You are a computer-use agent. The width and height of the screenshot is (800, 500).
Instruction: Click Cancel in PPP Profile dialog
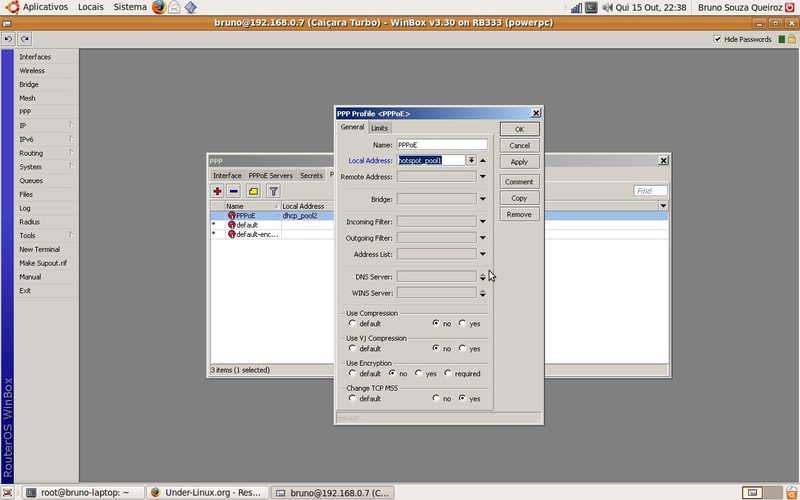[519, 145]
